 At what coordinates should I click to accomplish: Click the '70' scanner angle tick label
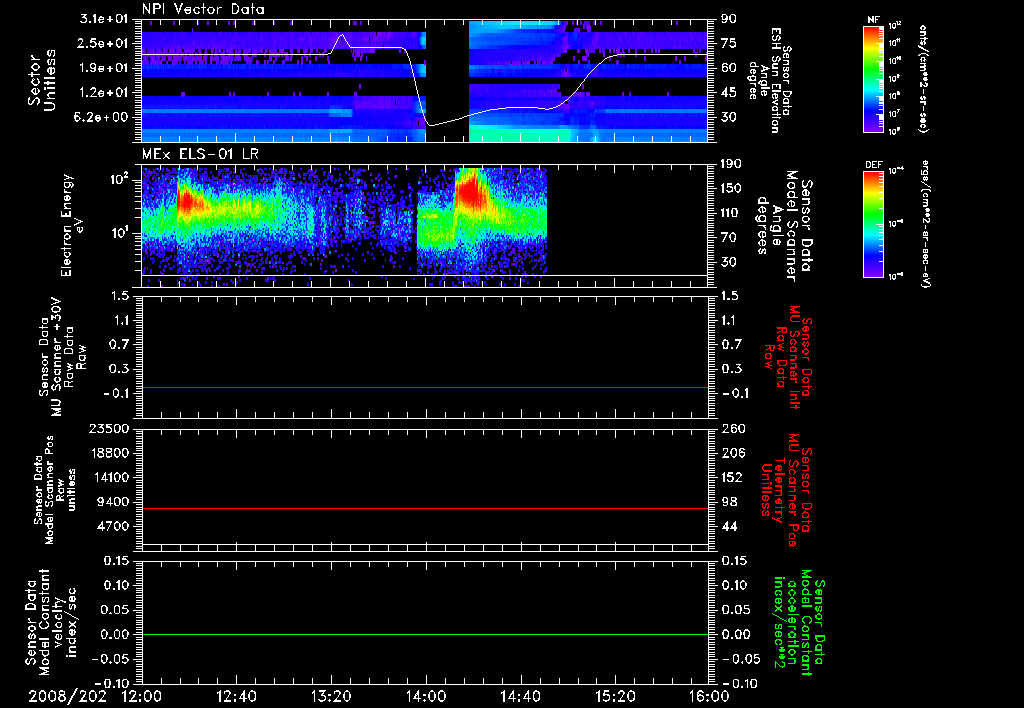[729, 238]
